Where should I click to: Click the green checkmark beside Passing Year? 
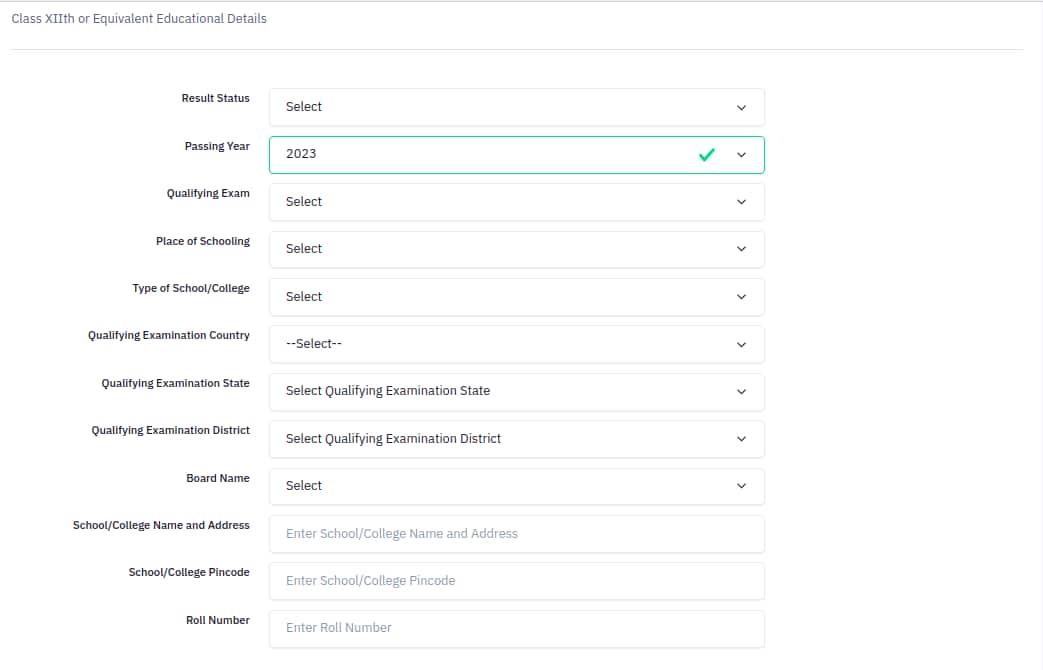pyautogui.click(x=707, y=155)
